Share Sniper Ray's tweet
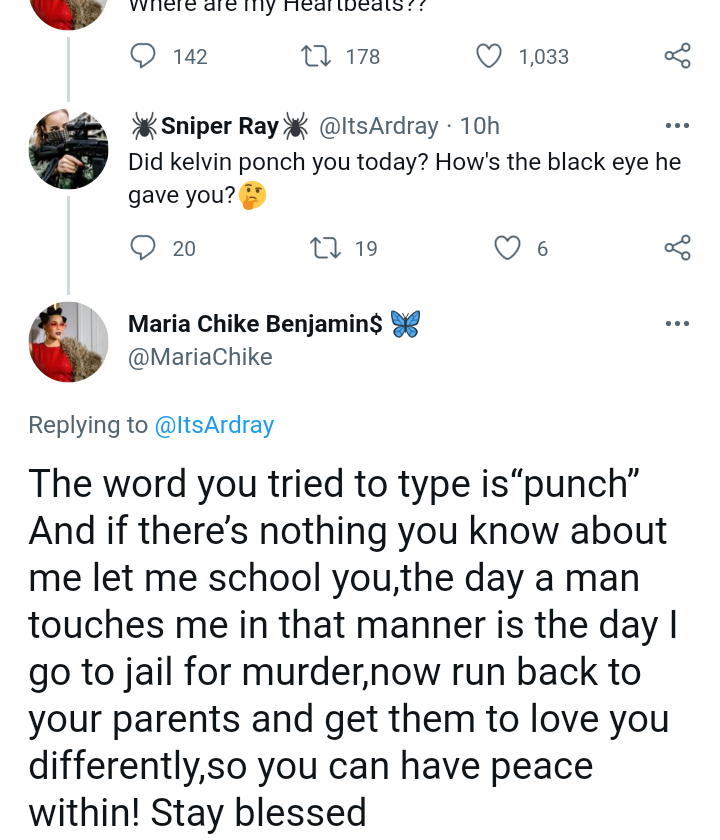Viewport: 720px width, 840px height. (x=677, y=248)
